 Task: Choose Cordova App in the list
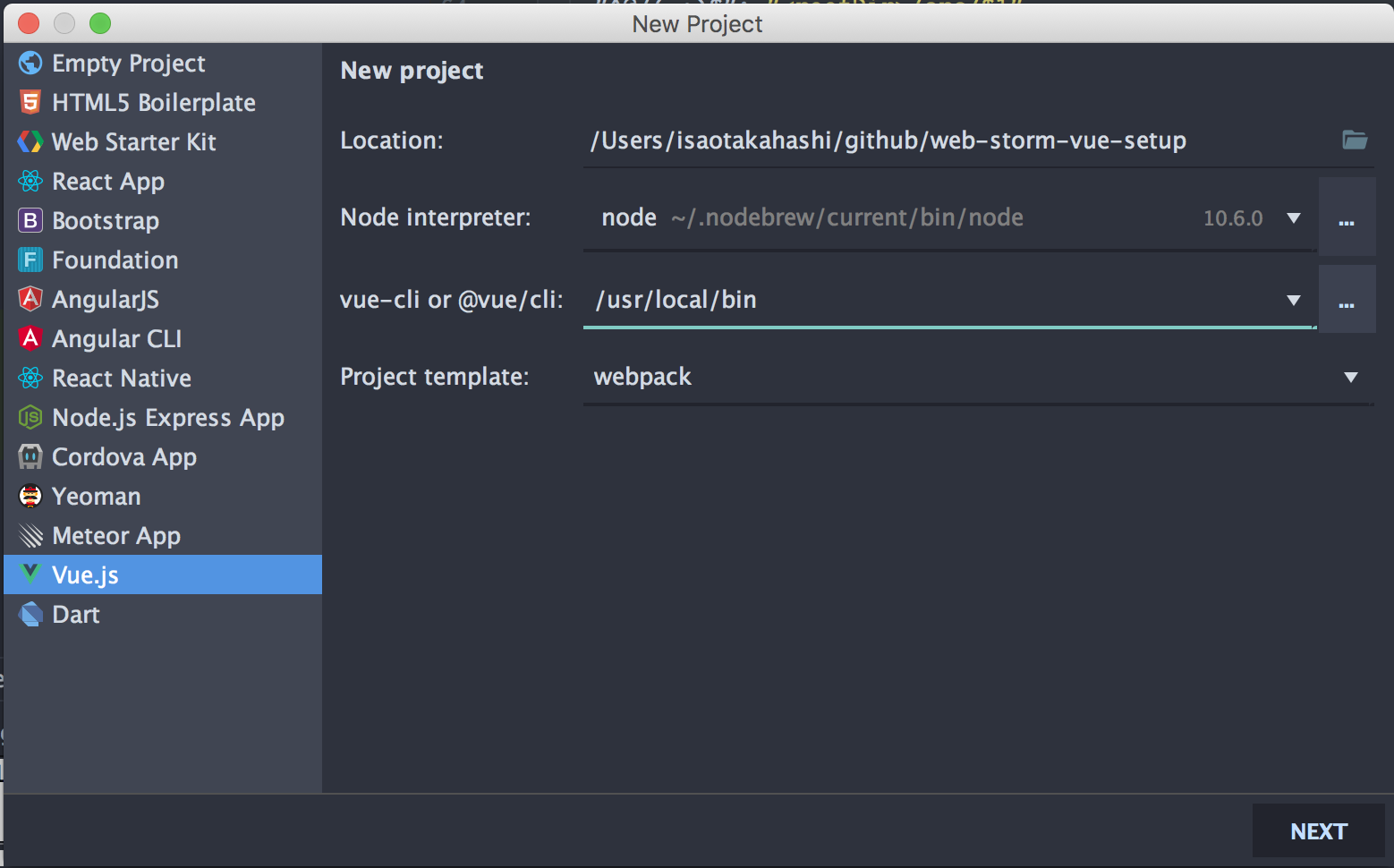pos(124,457)
